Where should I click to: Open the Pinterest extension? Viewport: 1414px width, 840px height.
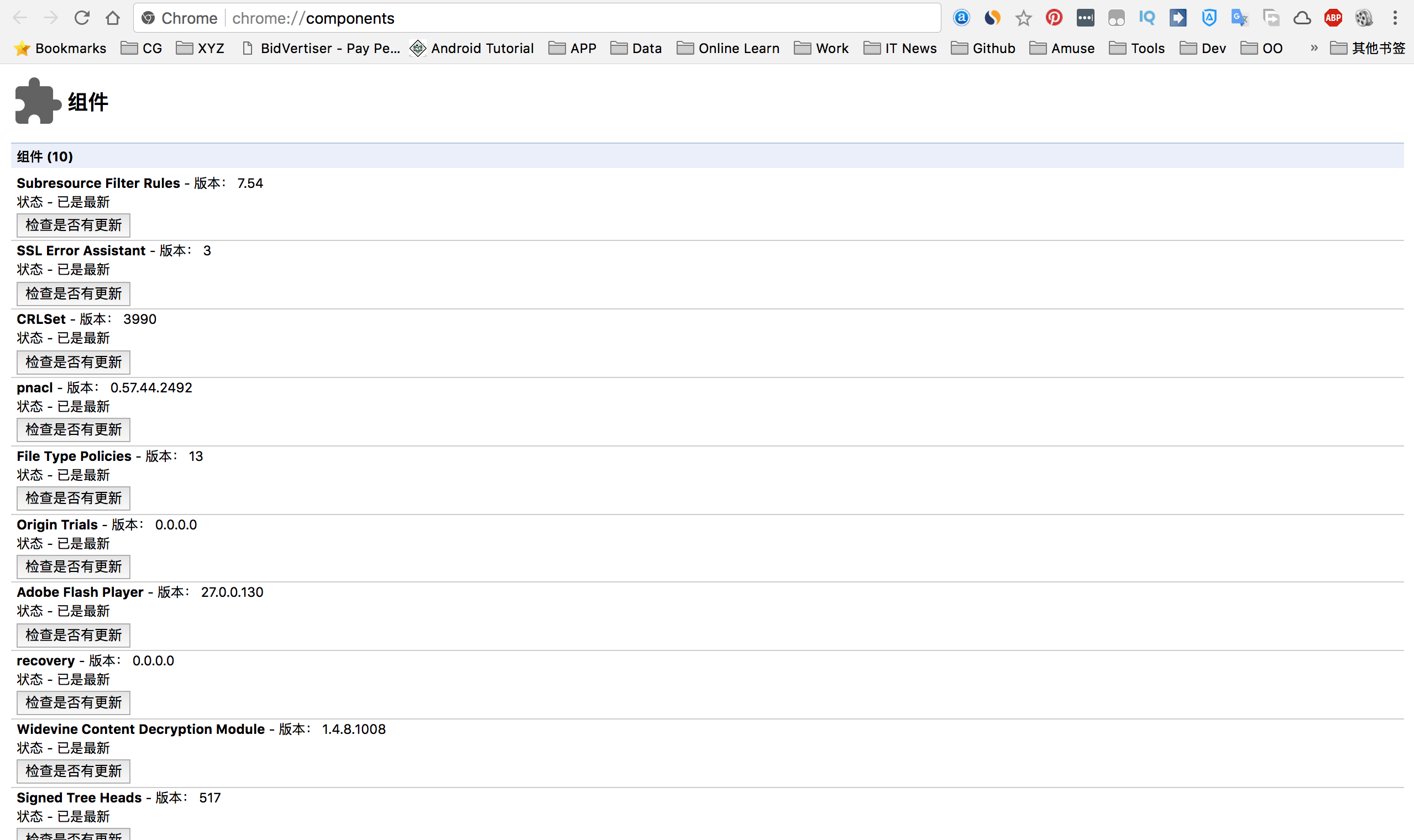(x=1054, y=18)
